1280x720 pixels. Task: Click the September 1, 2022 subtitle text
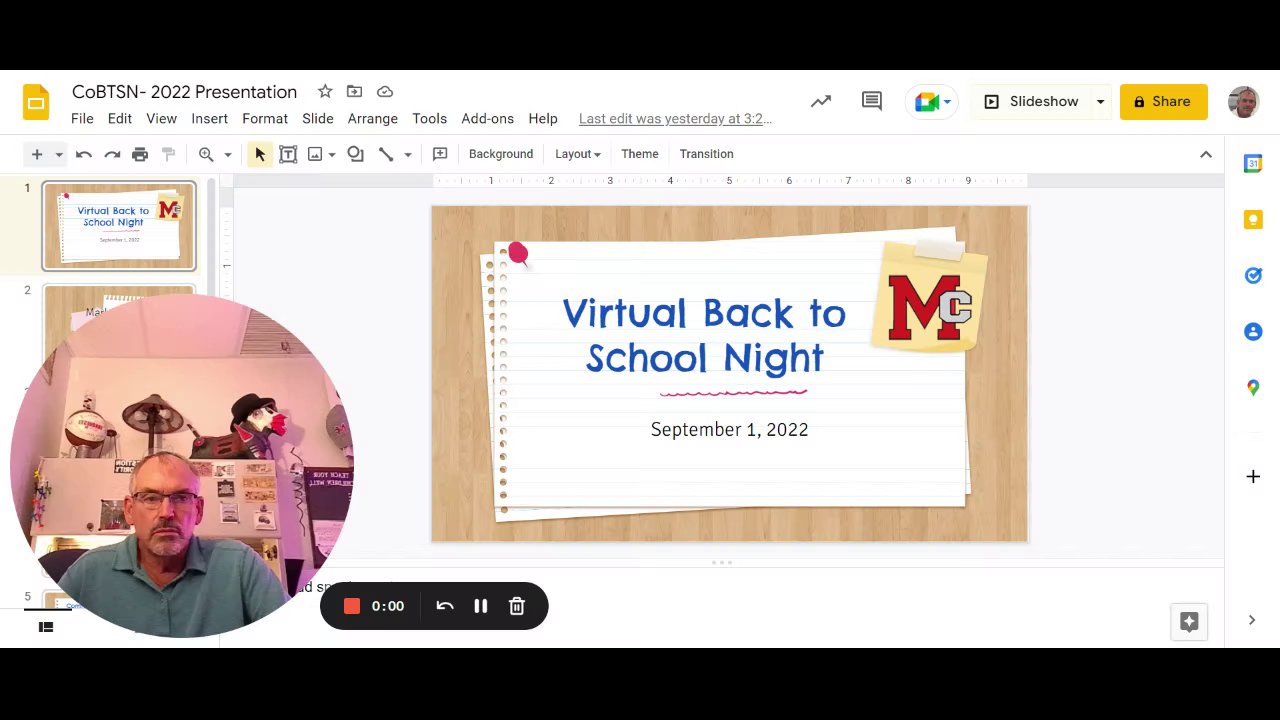point(729,430)
